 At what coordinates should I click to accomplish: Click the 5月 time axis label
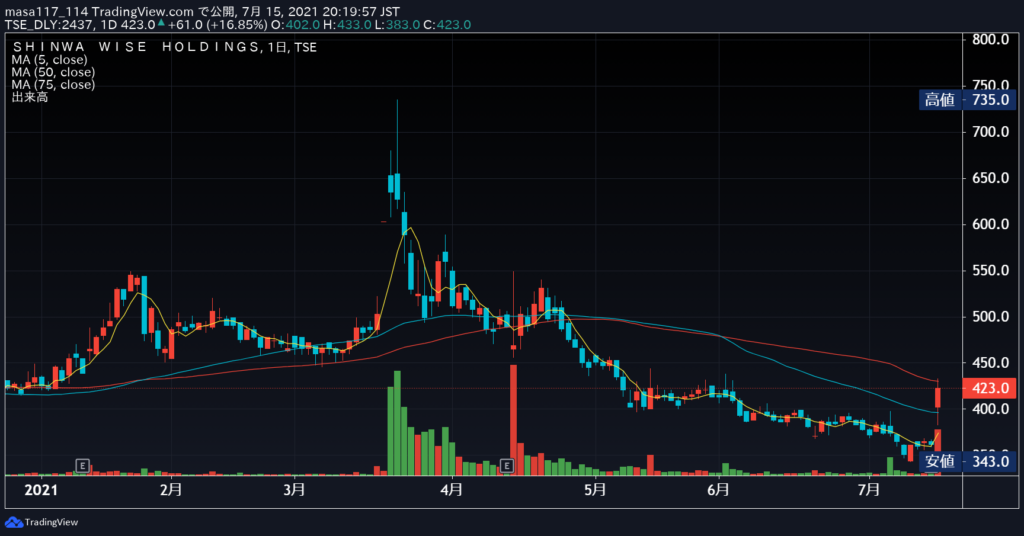pyautogui.click(x=595, y=490)
